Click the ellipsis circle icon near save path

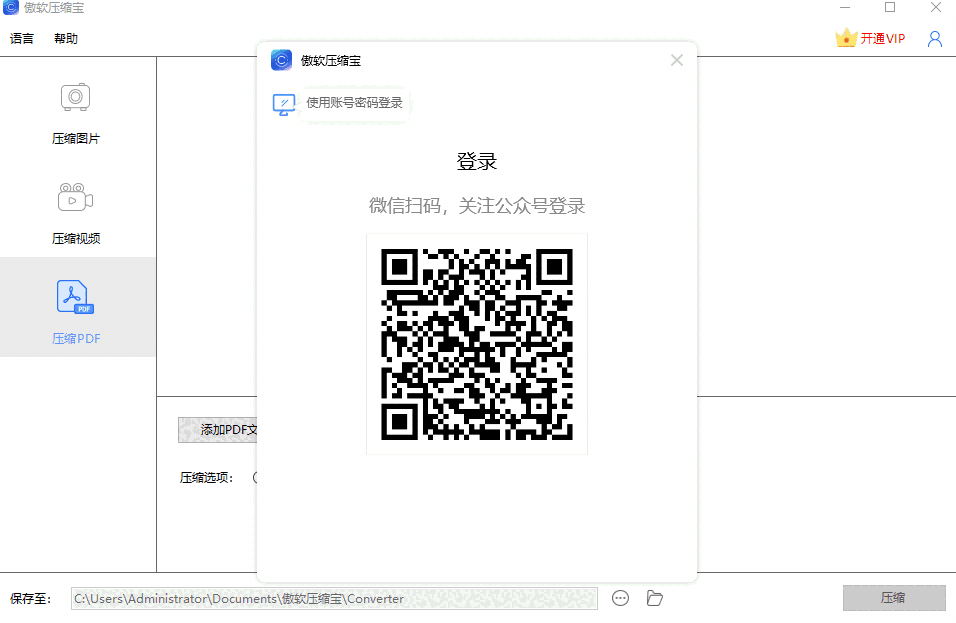pyautogui.click(x=620, y=598)
